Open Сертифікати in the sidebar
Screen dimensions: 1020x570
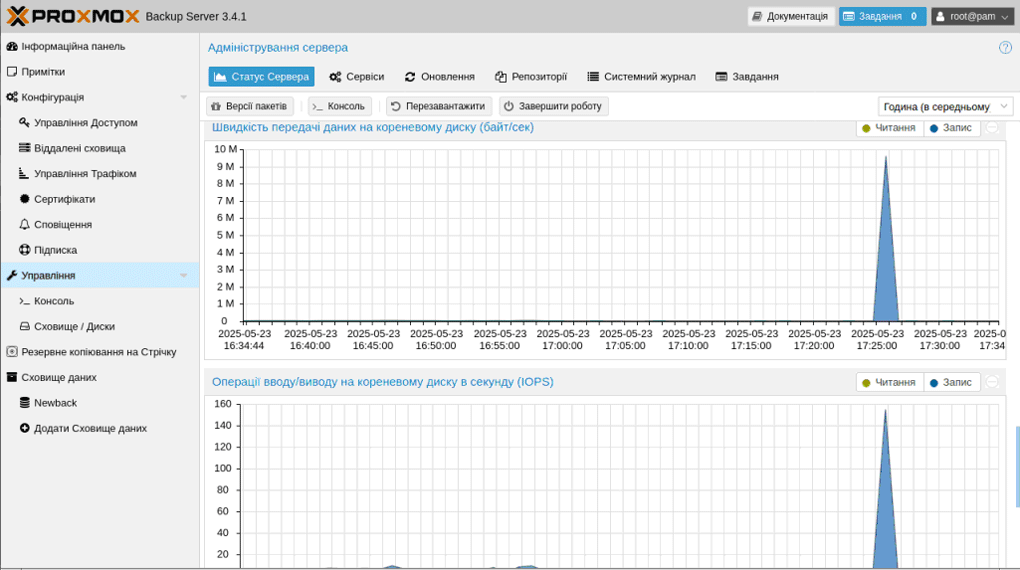pyautogui.click(x=64, y=199)
